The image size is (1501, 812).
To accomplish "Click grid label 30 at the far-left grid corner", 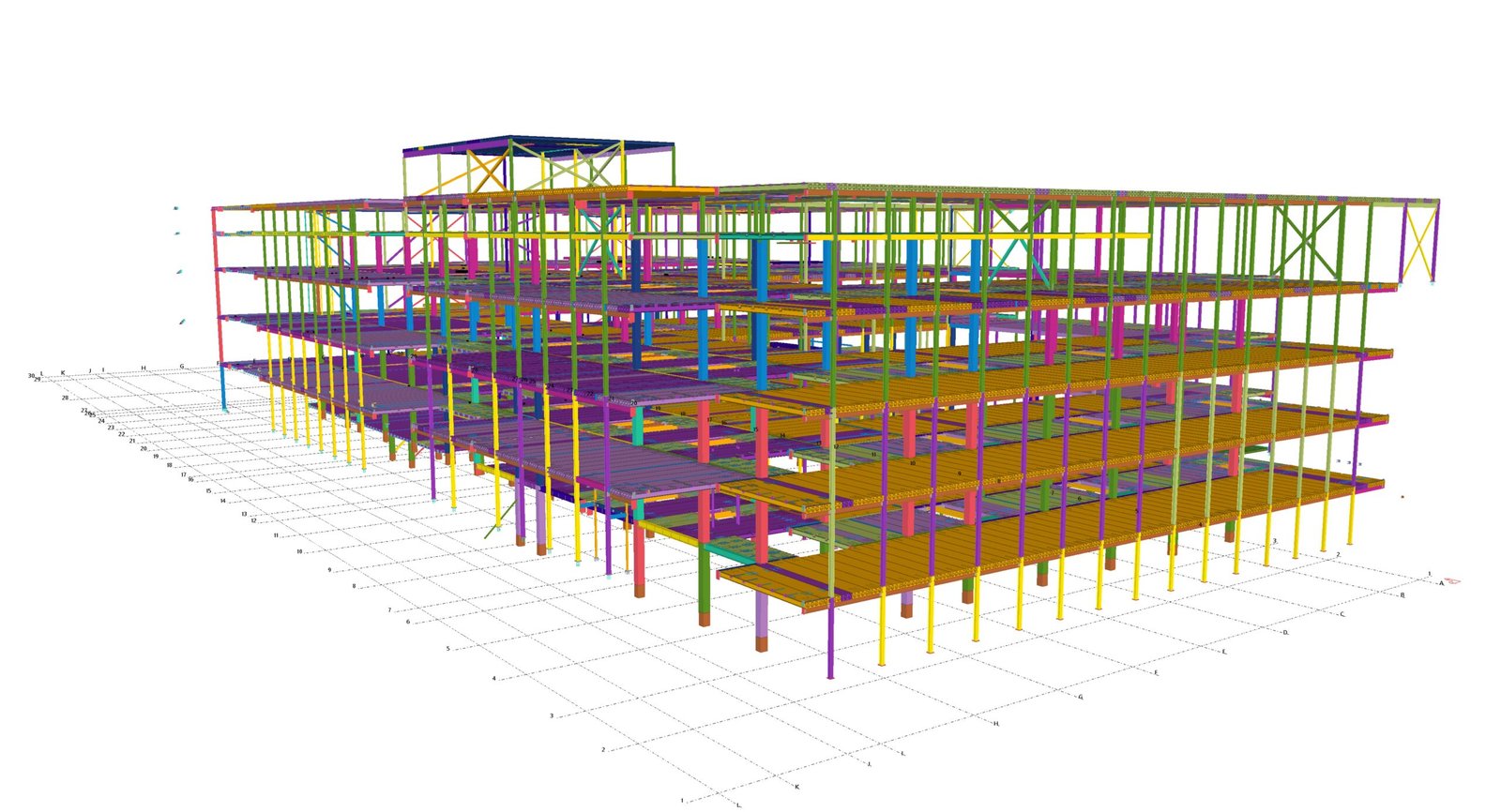I will (31, 375).
